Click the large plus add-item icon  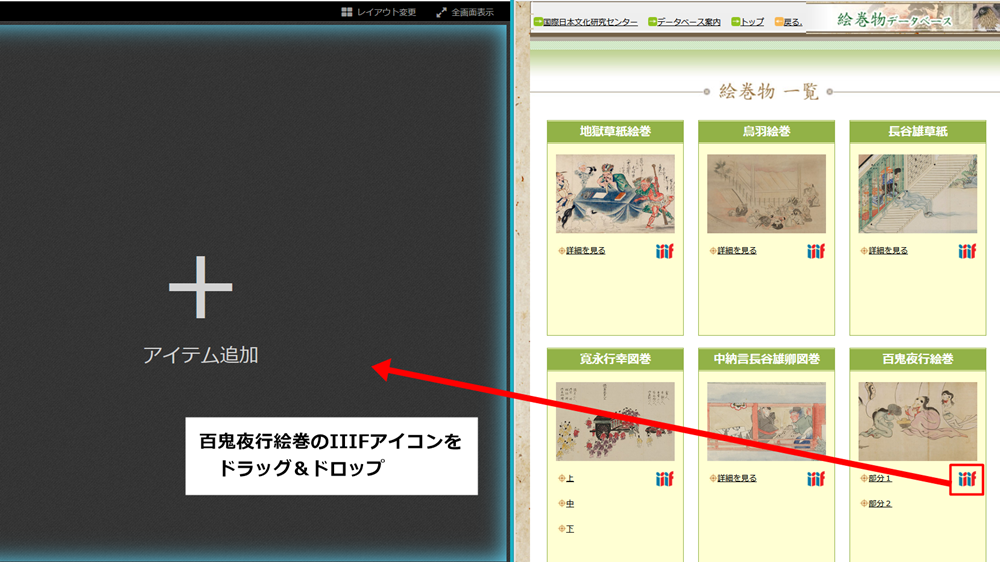(200, 287)
